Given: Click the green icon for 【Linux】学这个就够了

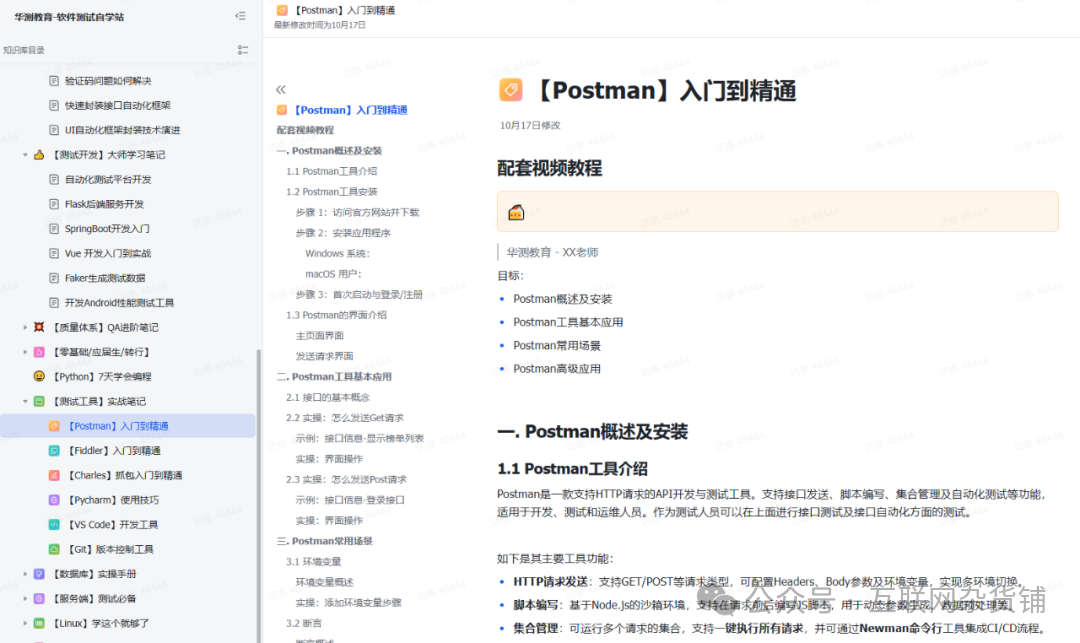Looking at the screenshot, I should pyautogui.click(x=39, y=623).
